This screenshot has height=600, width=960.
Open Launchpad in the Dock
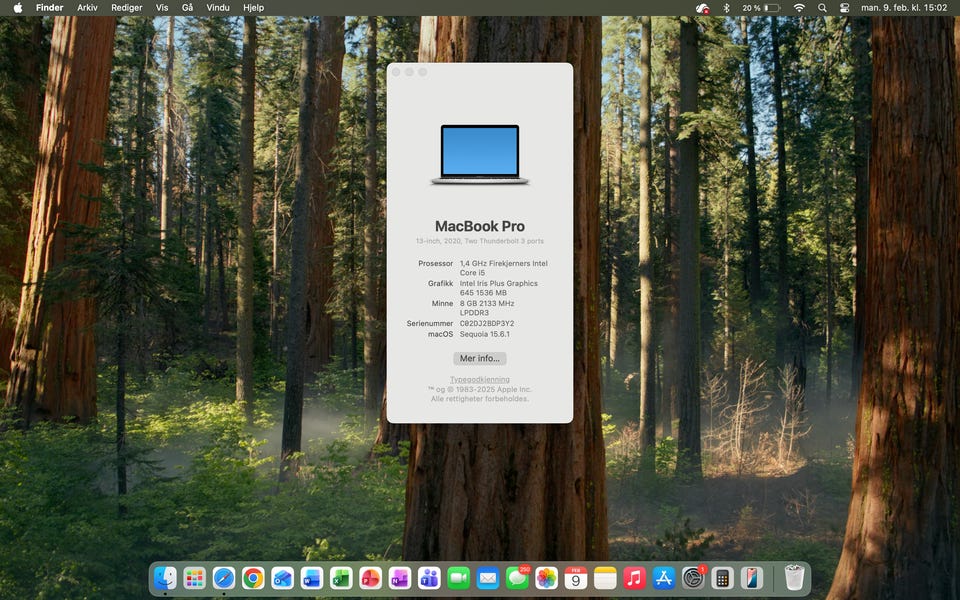point(195,577)
